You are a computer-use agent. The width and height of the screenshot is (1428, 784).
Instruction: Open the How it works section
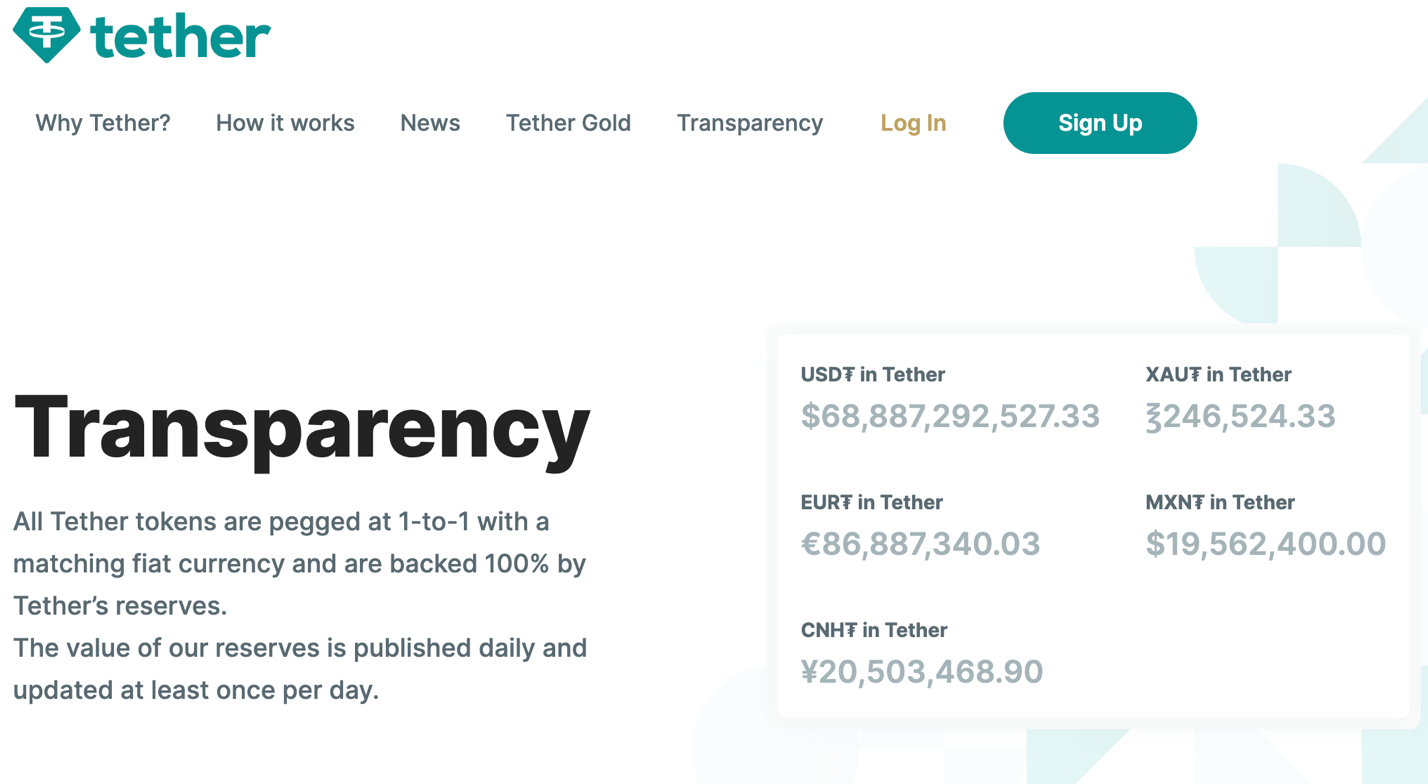(285, 123)
